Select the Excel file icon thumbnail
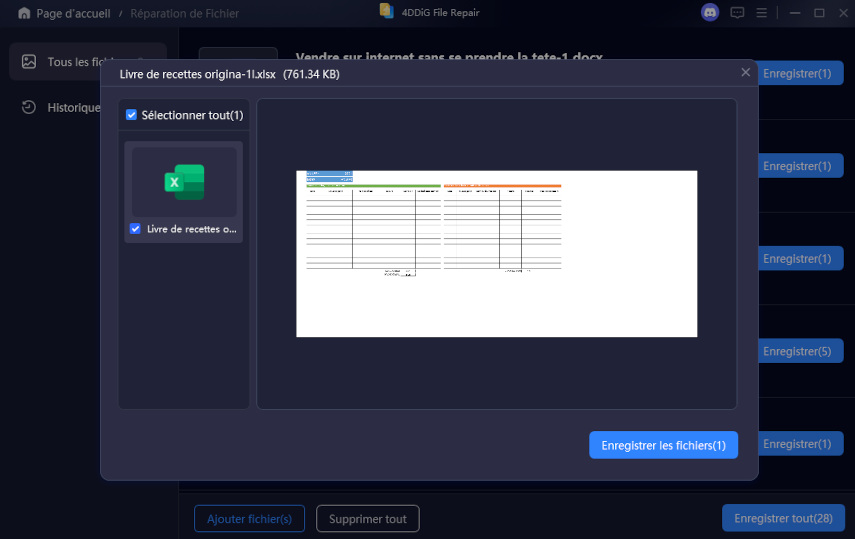855x539 pixels. point(184,182)
